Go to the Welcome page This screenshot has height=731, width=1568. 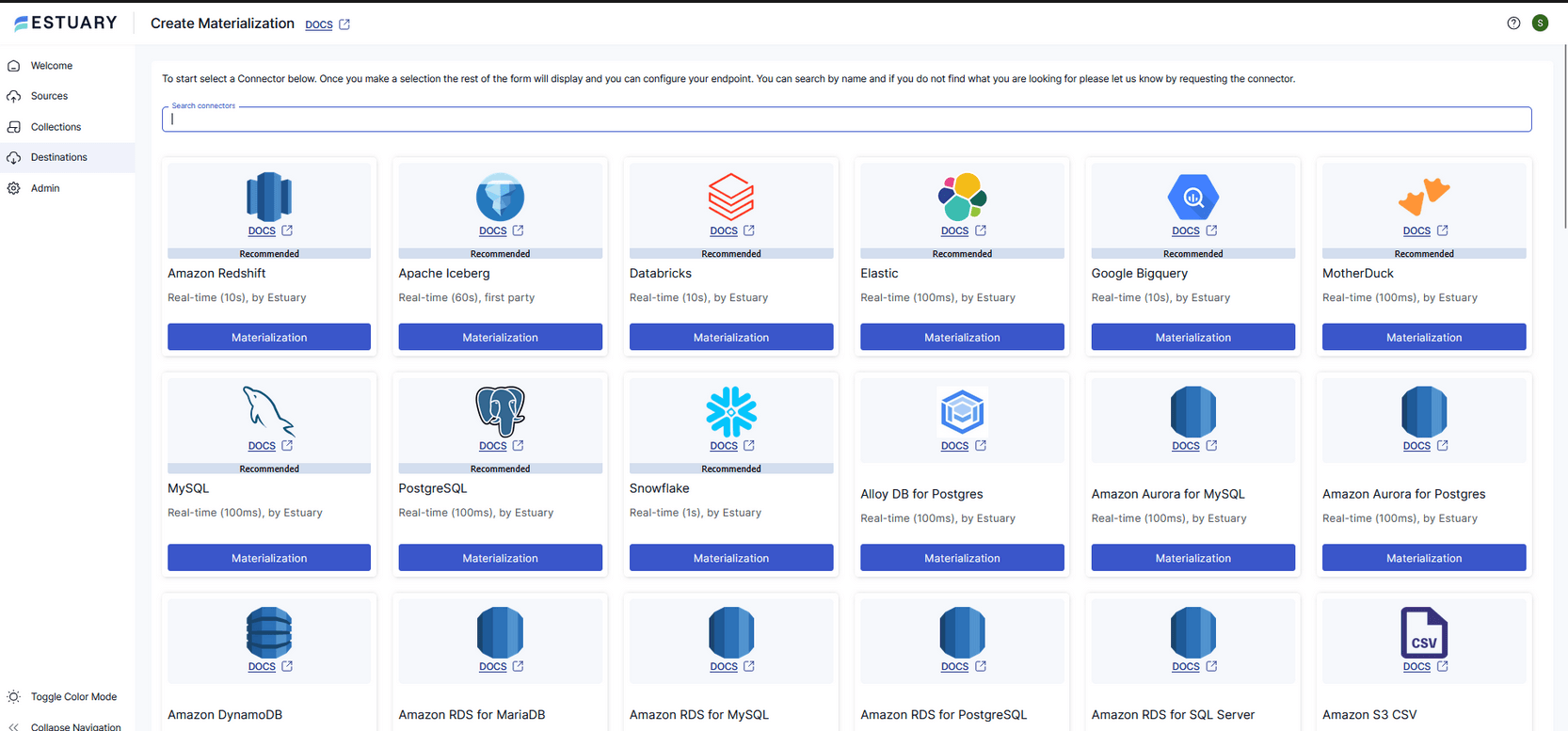pyautogui.click(x=67, y=66)
